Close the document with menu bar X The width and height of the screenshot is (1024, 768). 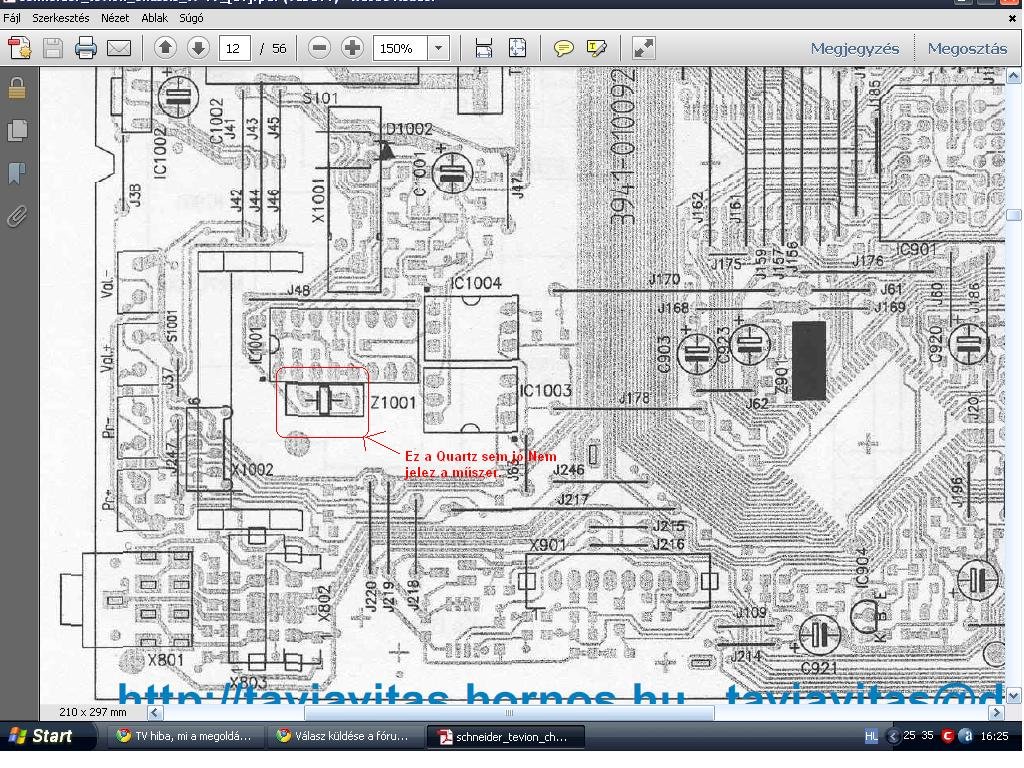(x=1012, y=18)
